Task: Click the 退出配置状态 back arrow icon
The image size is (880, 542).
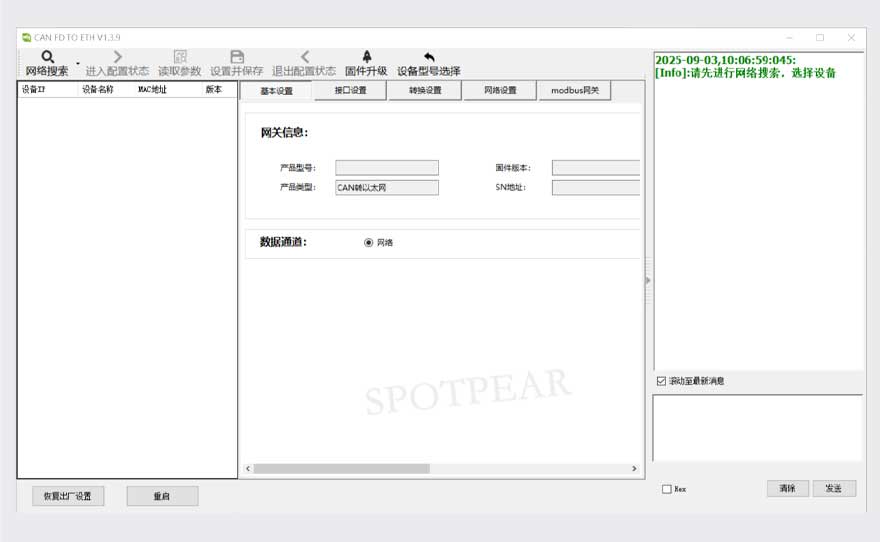Action: 304,57
